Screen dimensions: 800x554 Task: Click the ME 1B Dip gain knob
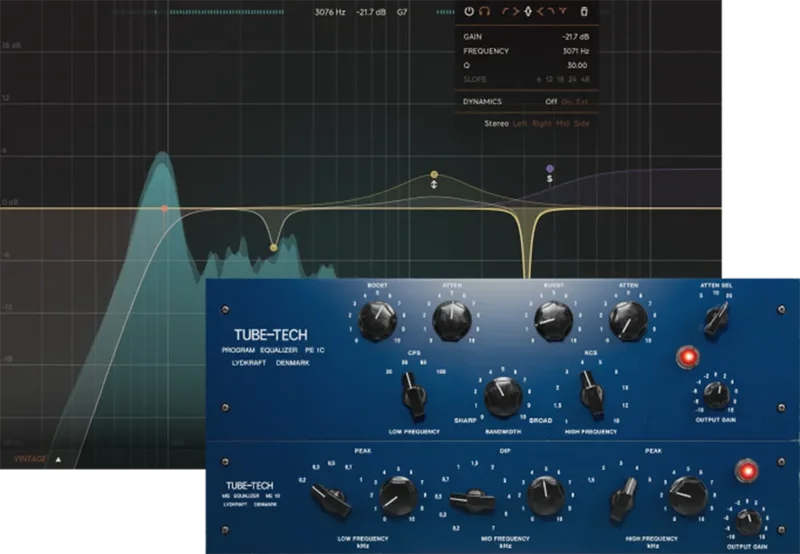[546, 496]
